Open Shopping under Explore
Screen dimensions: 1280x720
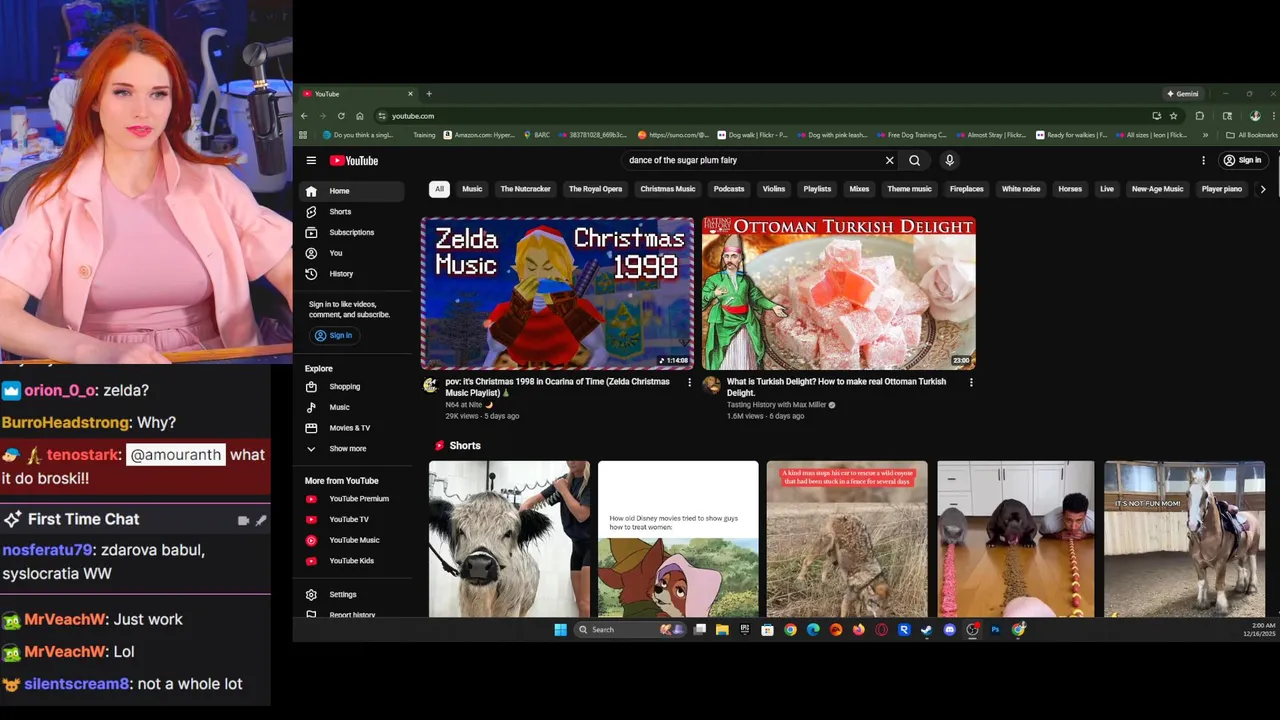(x=352, y=387)
